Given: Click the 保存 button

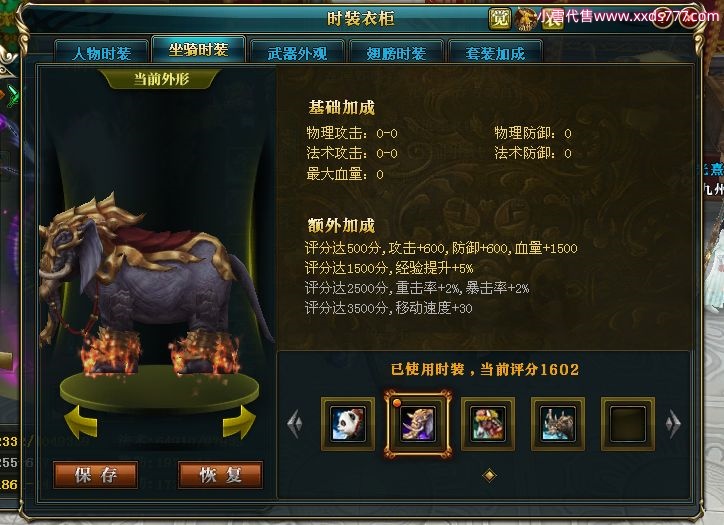Looking at the screenshot, I should (x=96, y=474).
